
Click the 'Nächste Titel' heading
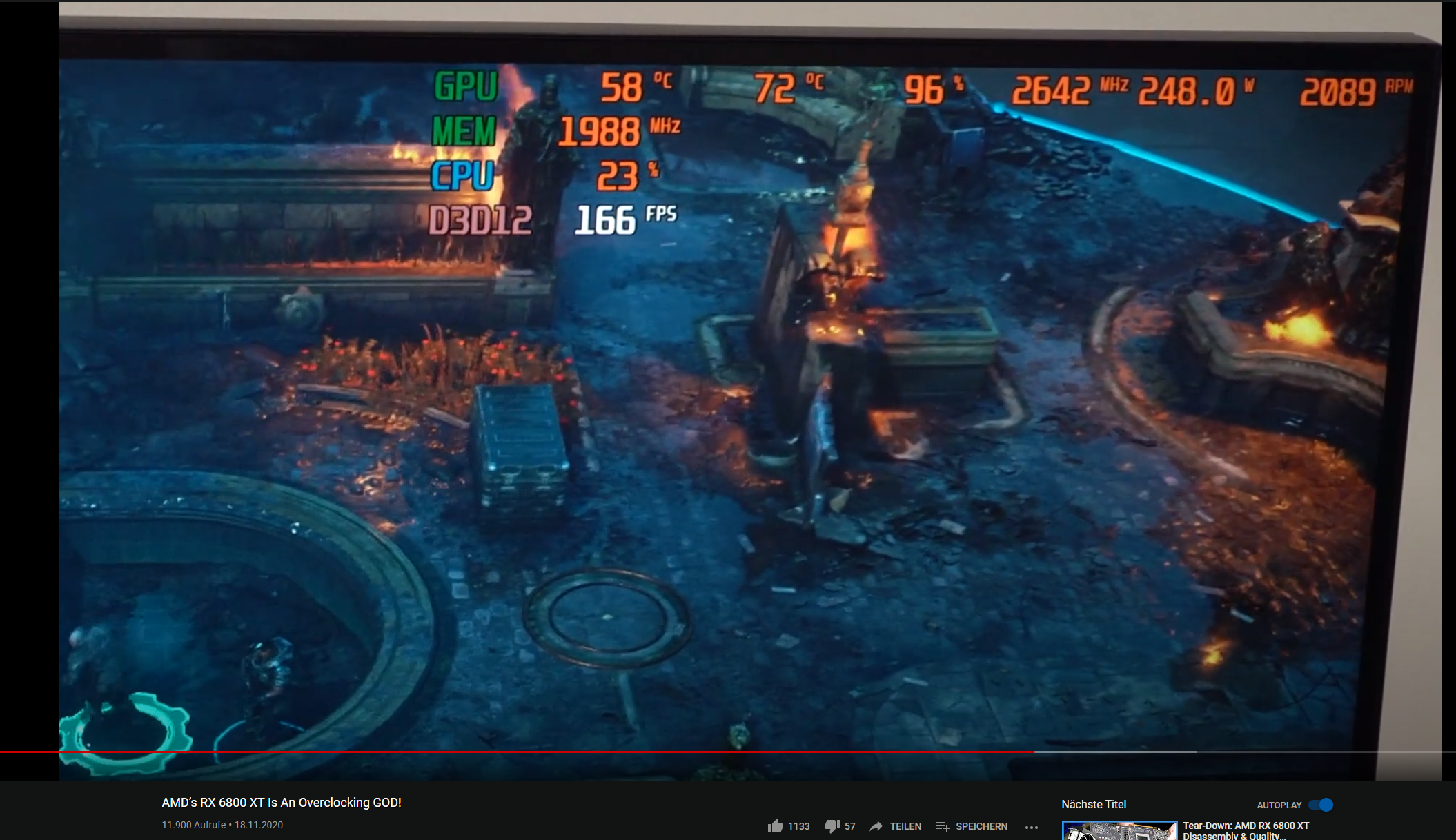click(x=1093, y=803)
